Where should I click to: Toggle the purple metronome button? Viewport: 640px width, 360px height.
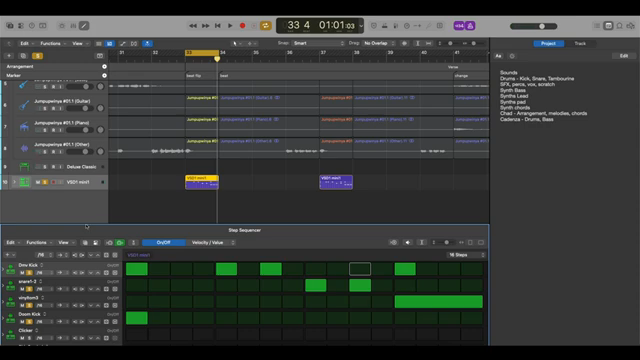(470, 26)
